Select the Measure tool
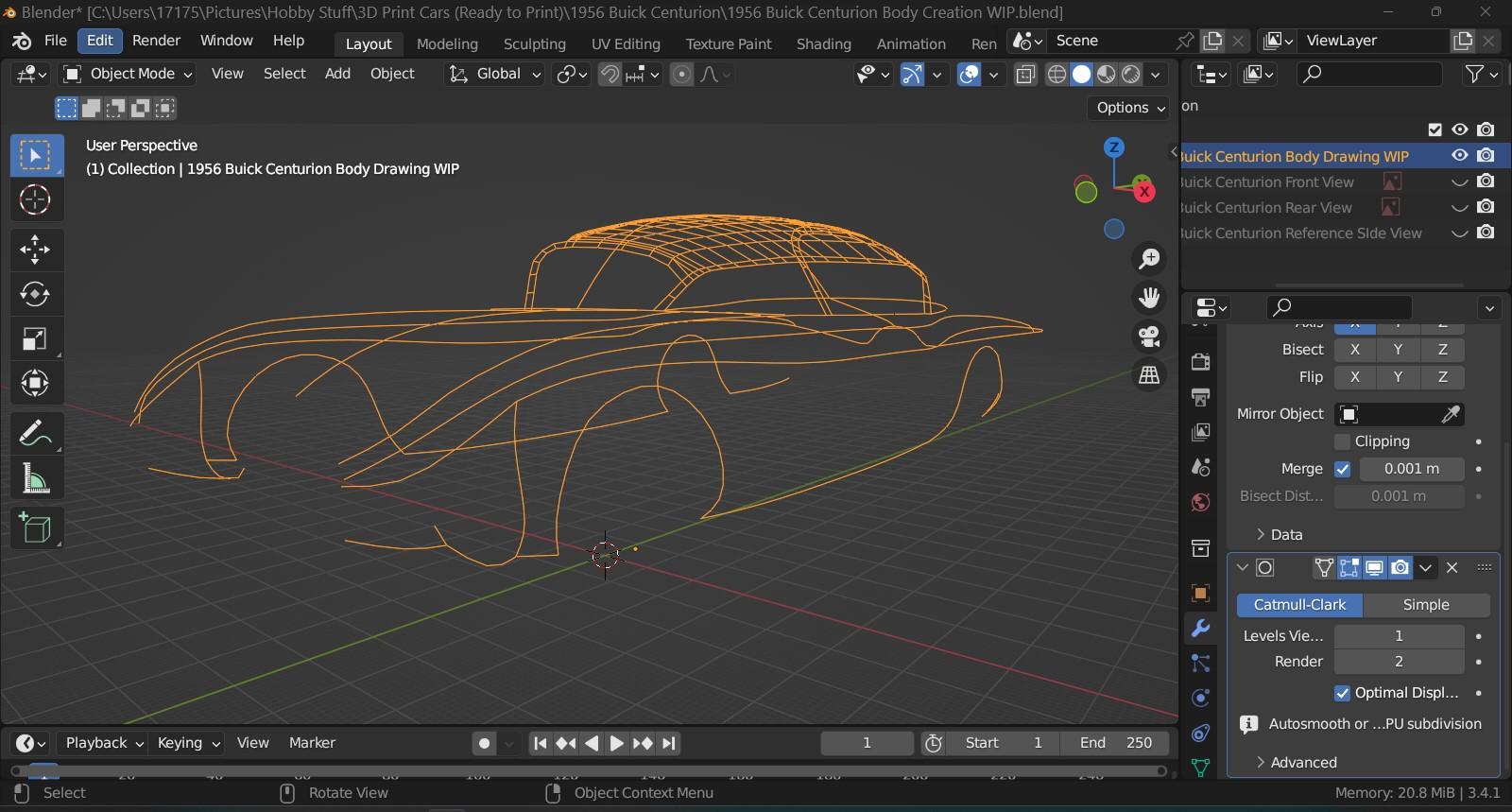Viewport: 1512px width, 812px height. (36, 478)
